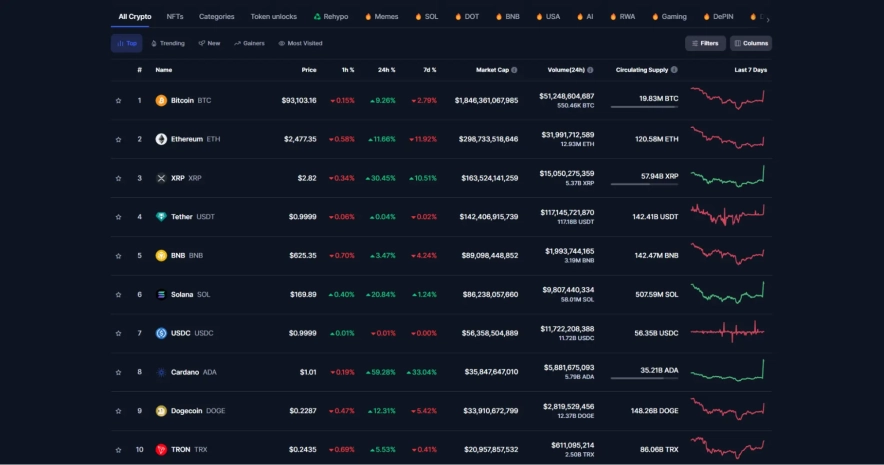This screenshot has height=465, width=884.
Task: Click the Tether coin logo
Action: (161, 217)
